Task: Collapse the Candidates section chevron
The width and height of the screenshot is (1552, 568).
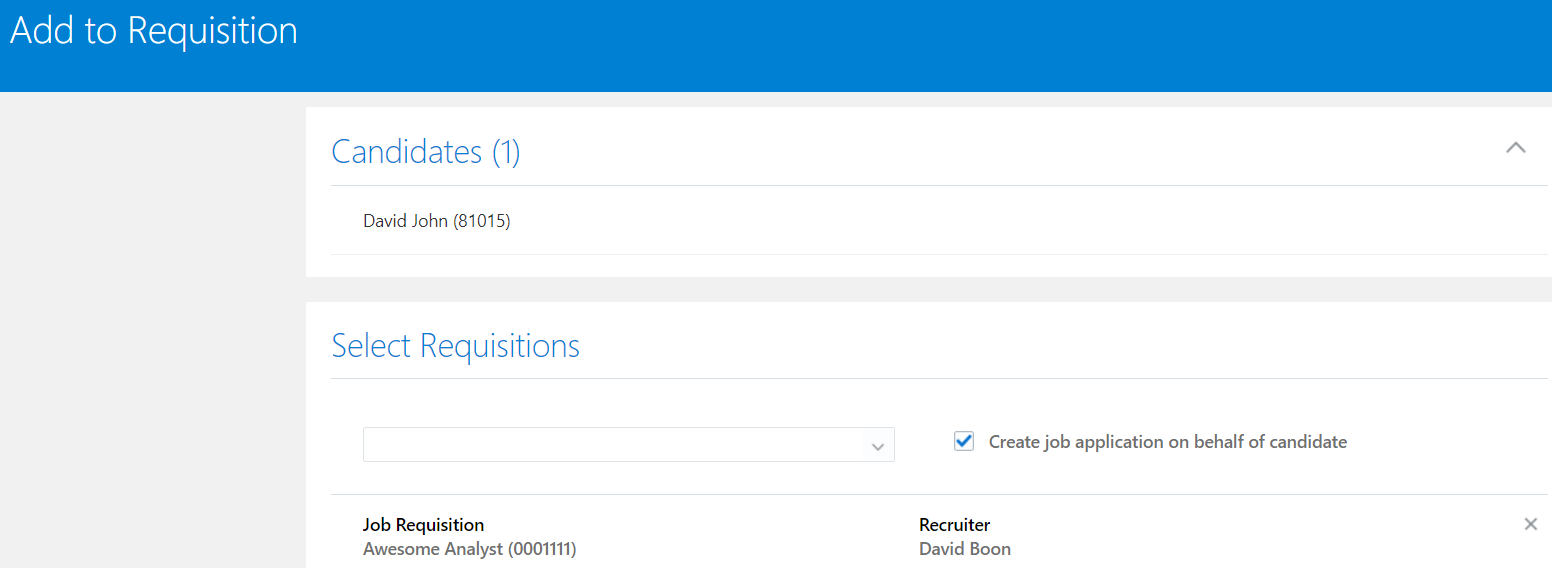Action: pyautogui.click(x=1515, y=148)
